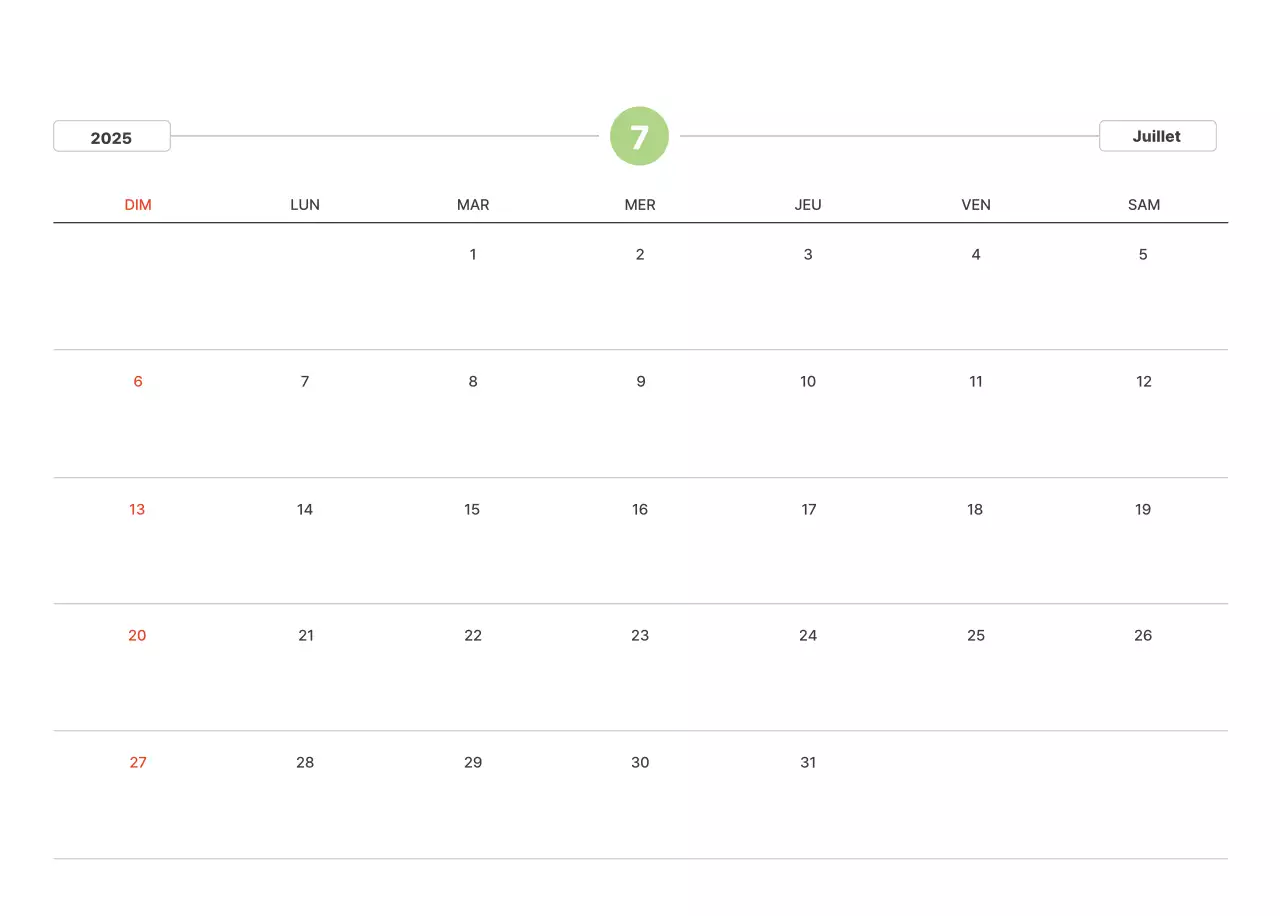Click the Juillet month label box

coord(1157,136)
